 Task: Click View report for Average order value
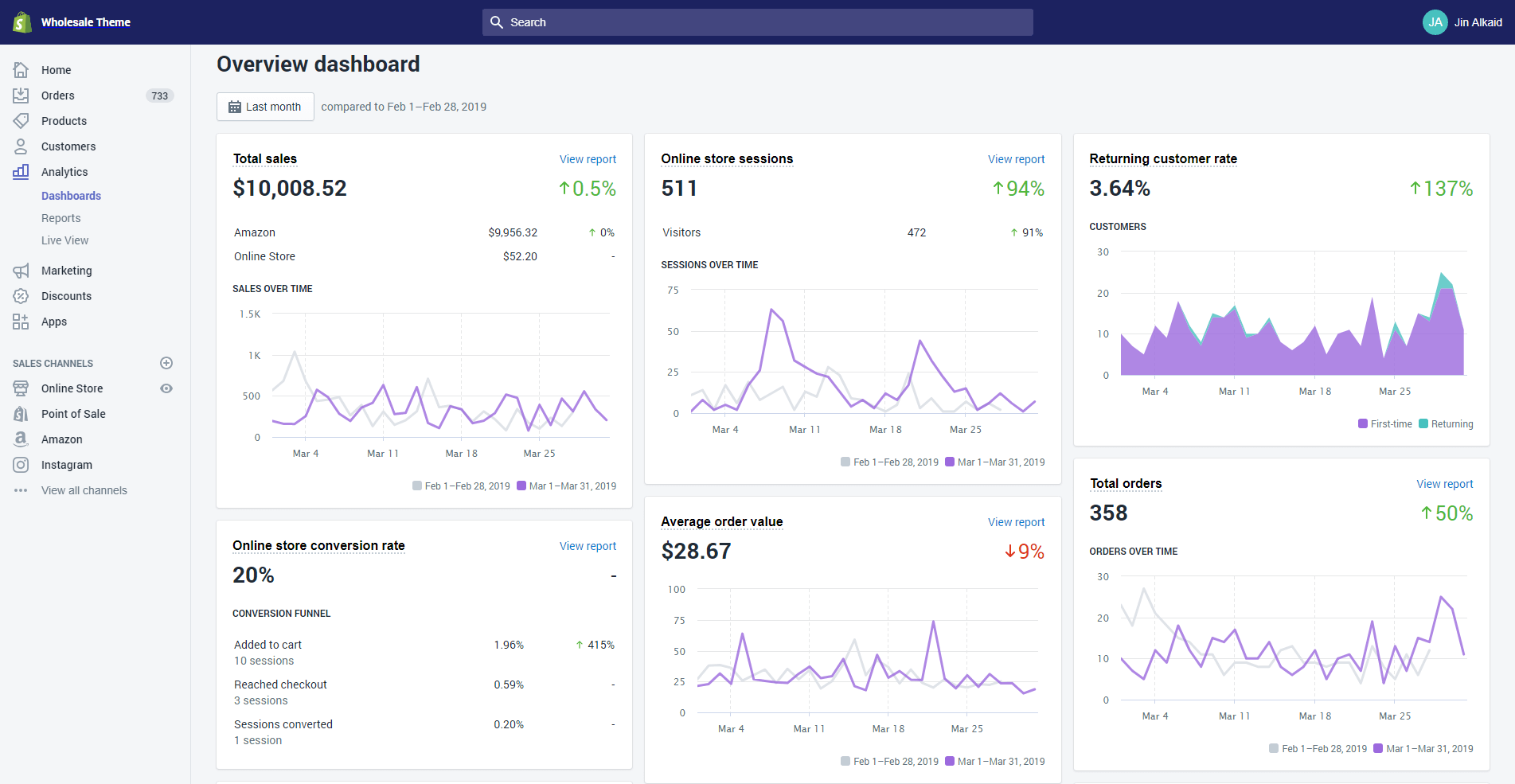point(1016,522)
